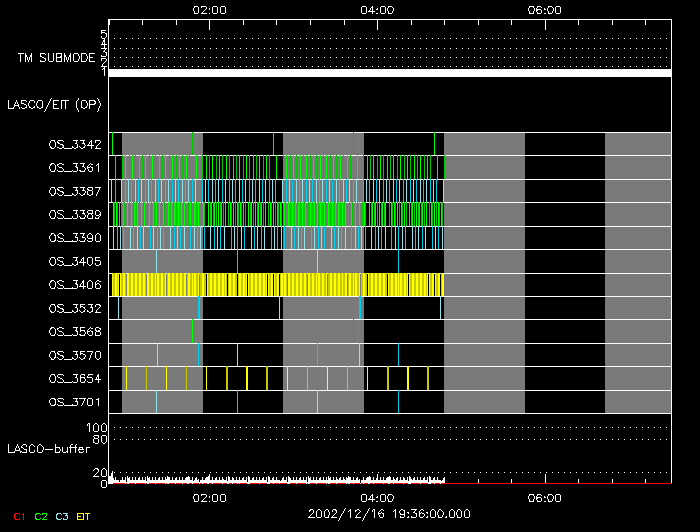Viewport: 700px width, 532px height.
Task: Click the 04:00 marker on bottom axis
Action: coord(376,496)
